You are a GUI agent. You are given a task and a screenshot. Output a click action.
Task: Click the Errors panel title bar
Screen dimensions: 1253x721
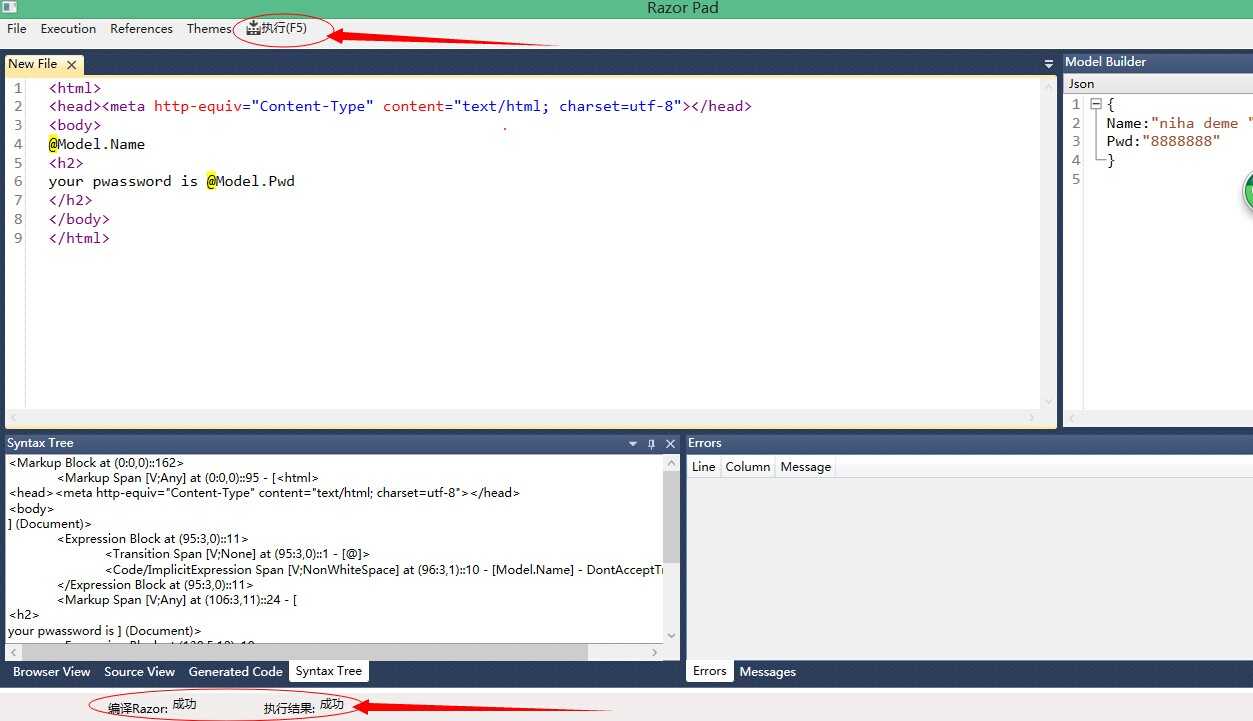[968, 443]
